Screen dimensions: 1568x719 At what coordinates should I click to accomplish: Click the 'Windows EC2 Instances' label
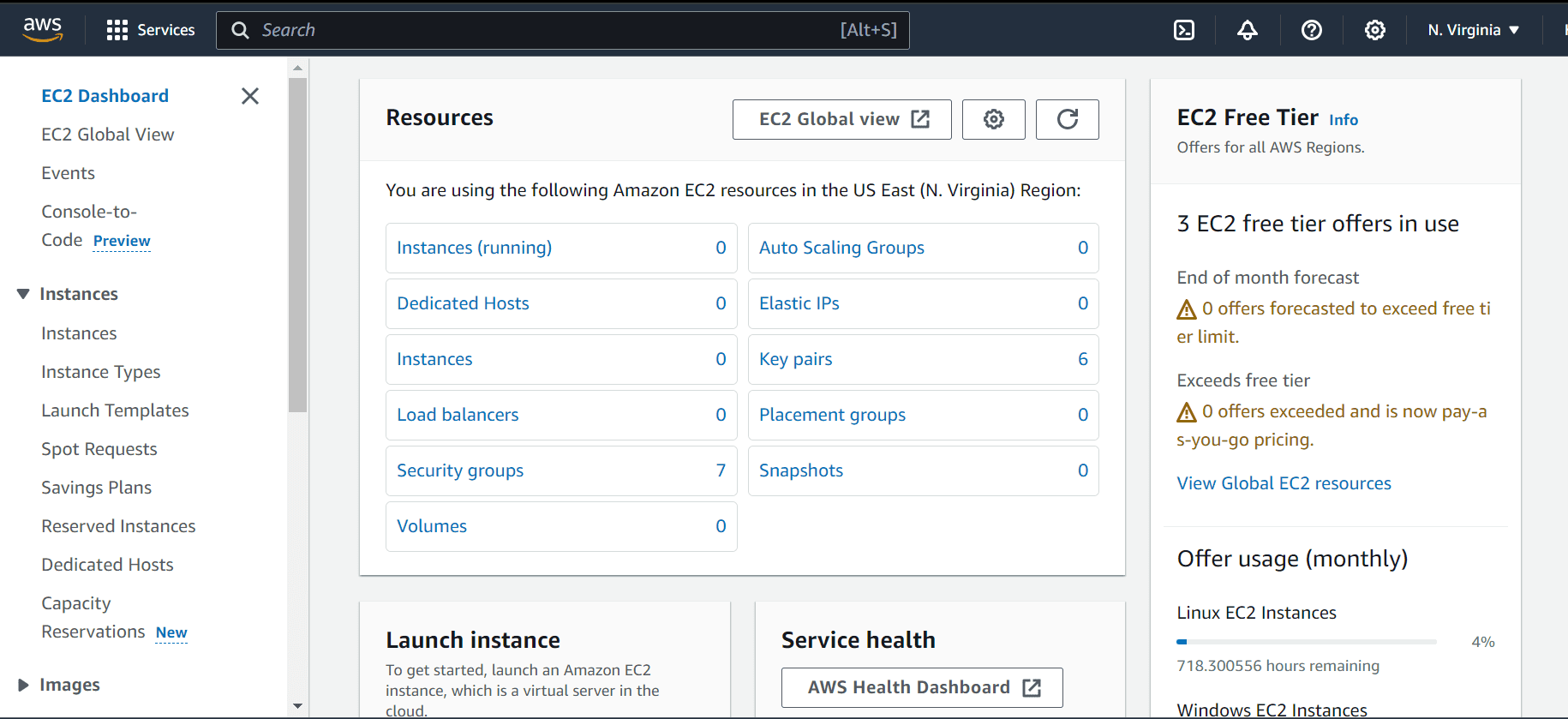tap(1272, 710)
